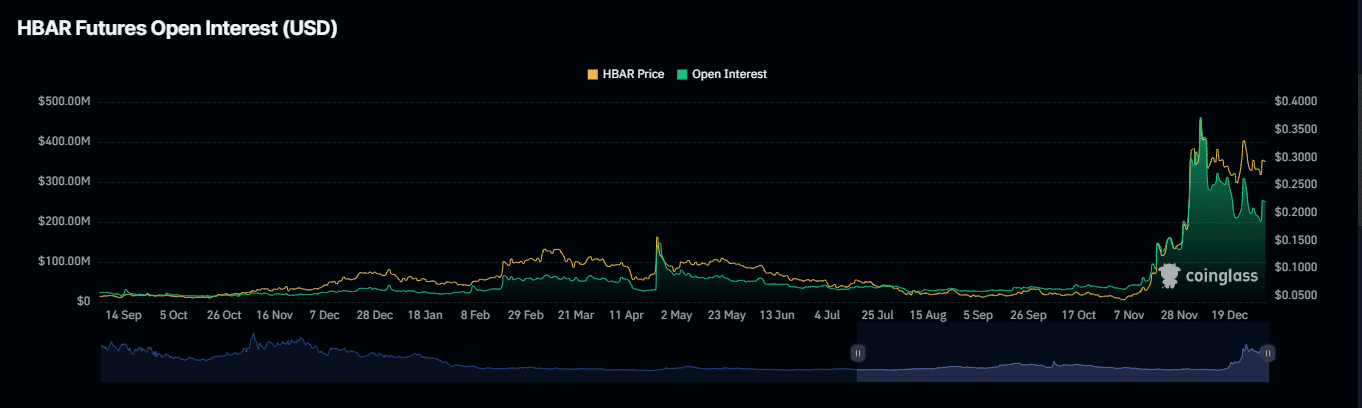Grab the right range slider handle
The width and height of the screenshot is (1362, 408).
[x=1268, y=353]
